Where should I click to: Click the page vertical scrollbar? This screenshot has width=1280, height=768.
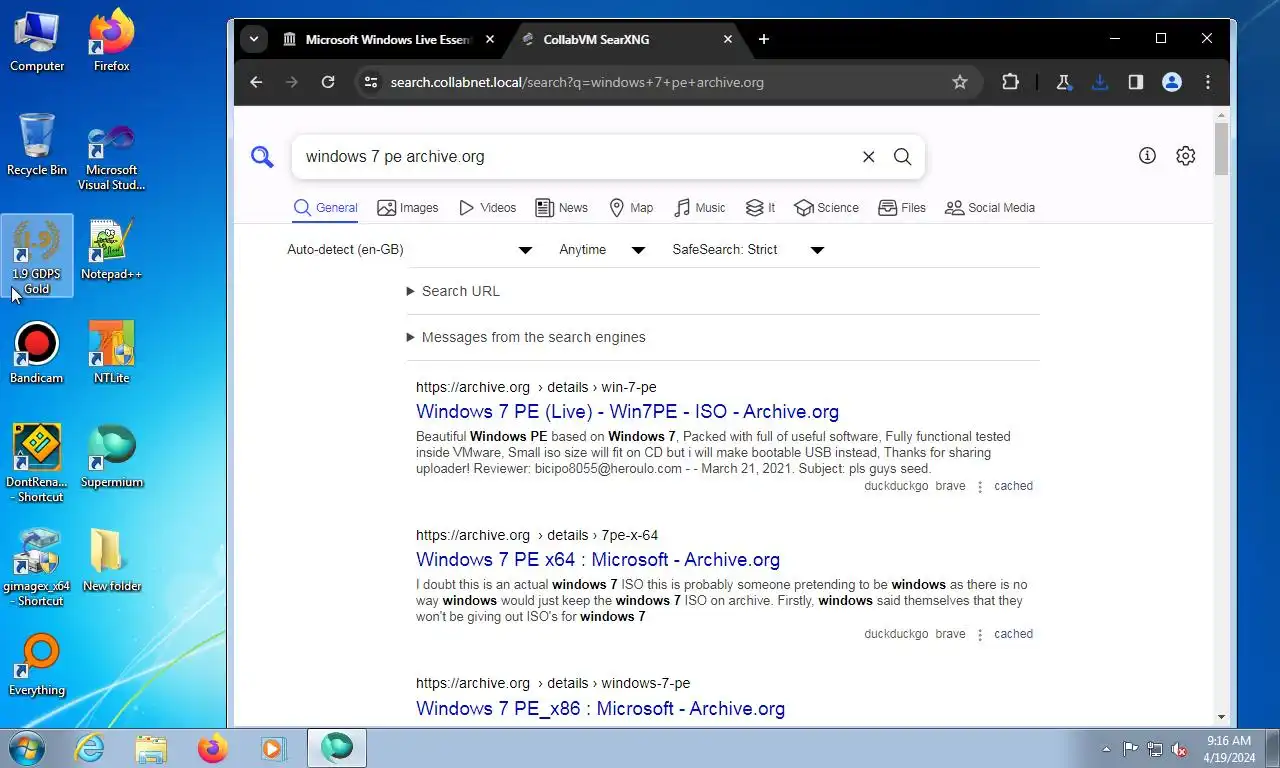click(x=1221, y=150)
